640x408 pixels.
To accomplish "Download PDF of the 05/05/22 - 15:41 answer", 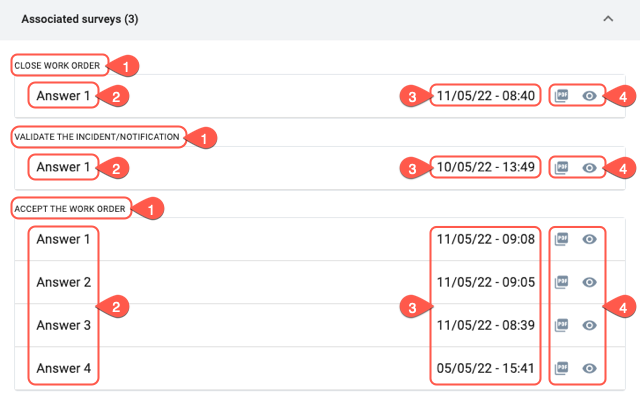I will pos(561,368).
